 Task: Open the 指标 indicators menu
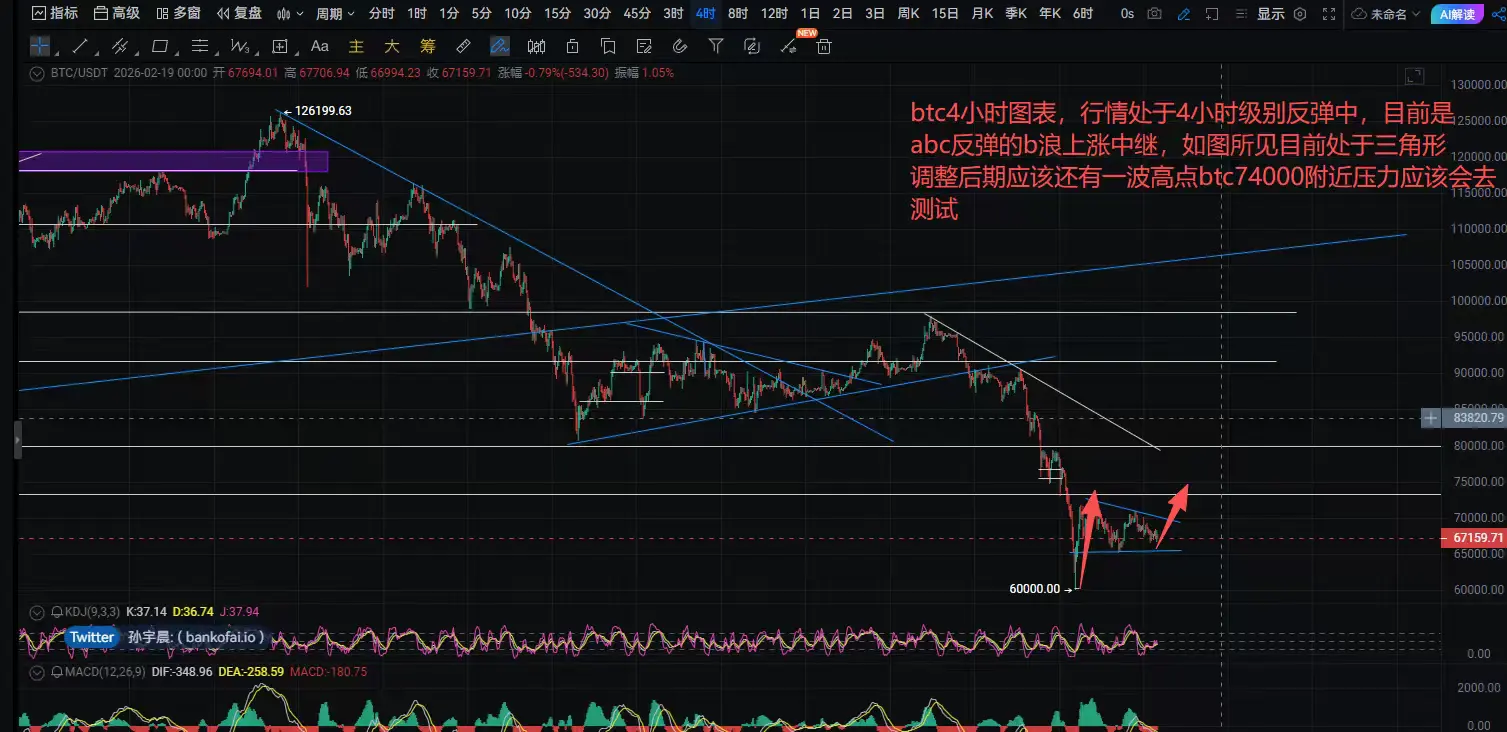point(54,14)
